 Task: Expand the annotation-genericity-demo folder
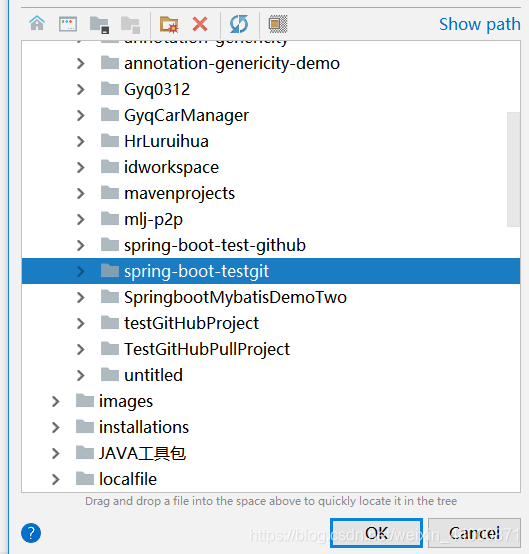pyautogui.click(x=81, y=64)
